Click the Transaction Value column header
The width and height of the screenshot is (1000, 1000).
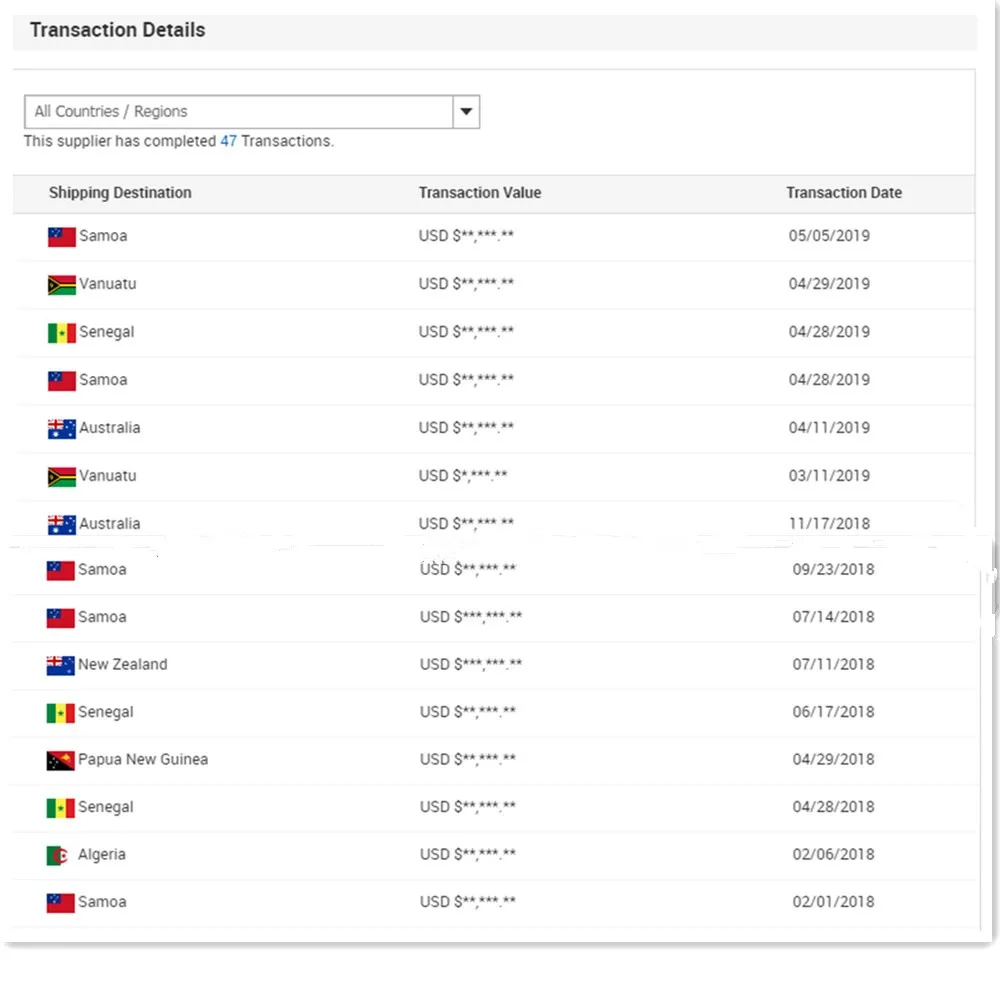click(x=480, y=193)
